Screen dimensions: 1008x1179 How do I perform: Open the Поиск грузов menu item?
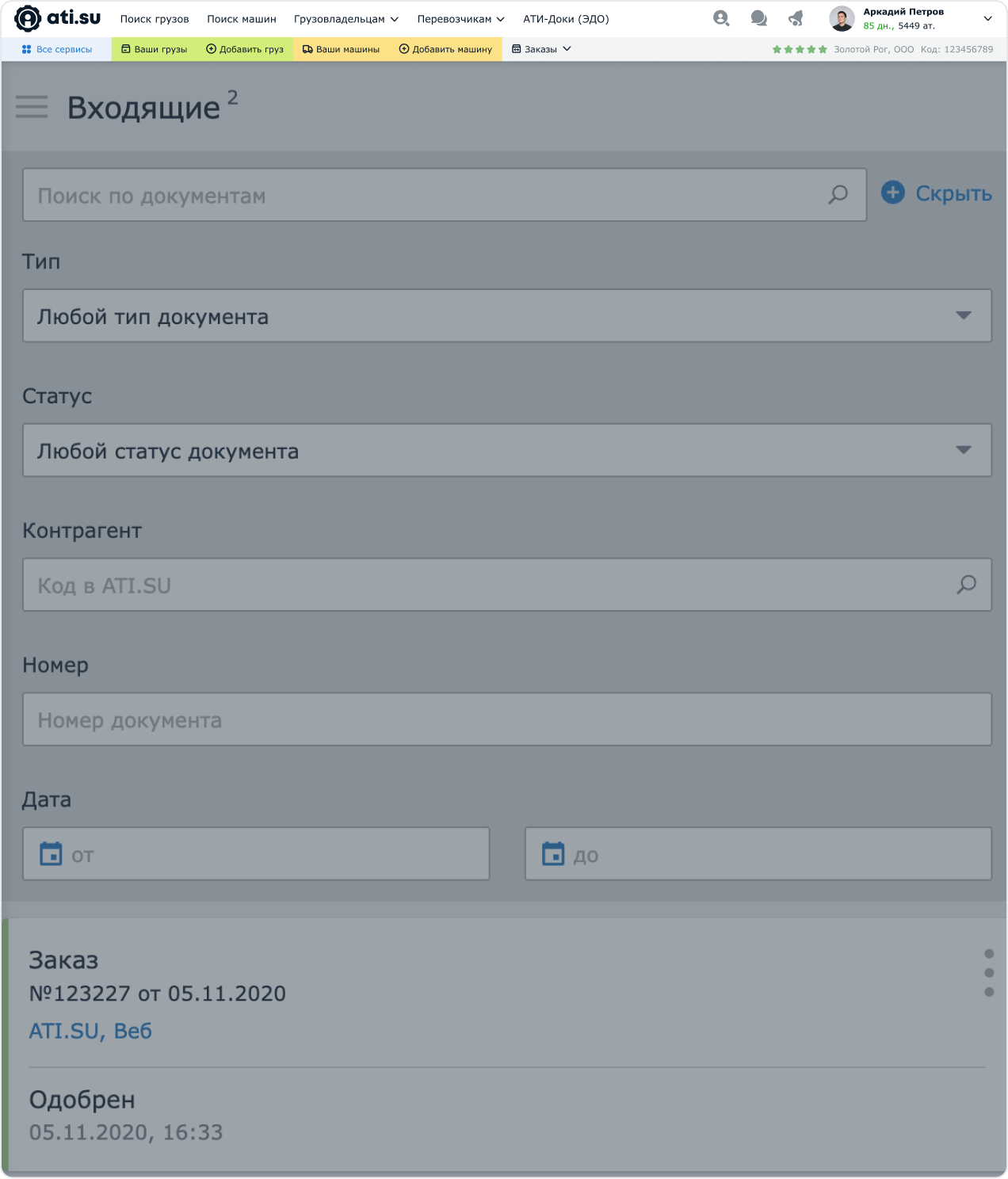[x=155, y=19]
